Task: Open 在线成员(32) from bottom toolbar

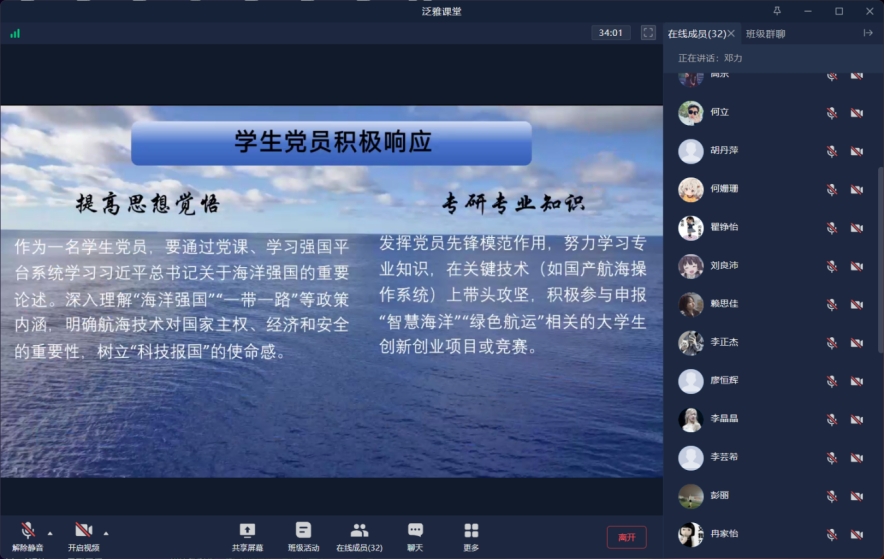Action: click(x=359, y=531)
